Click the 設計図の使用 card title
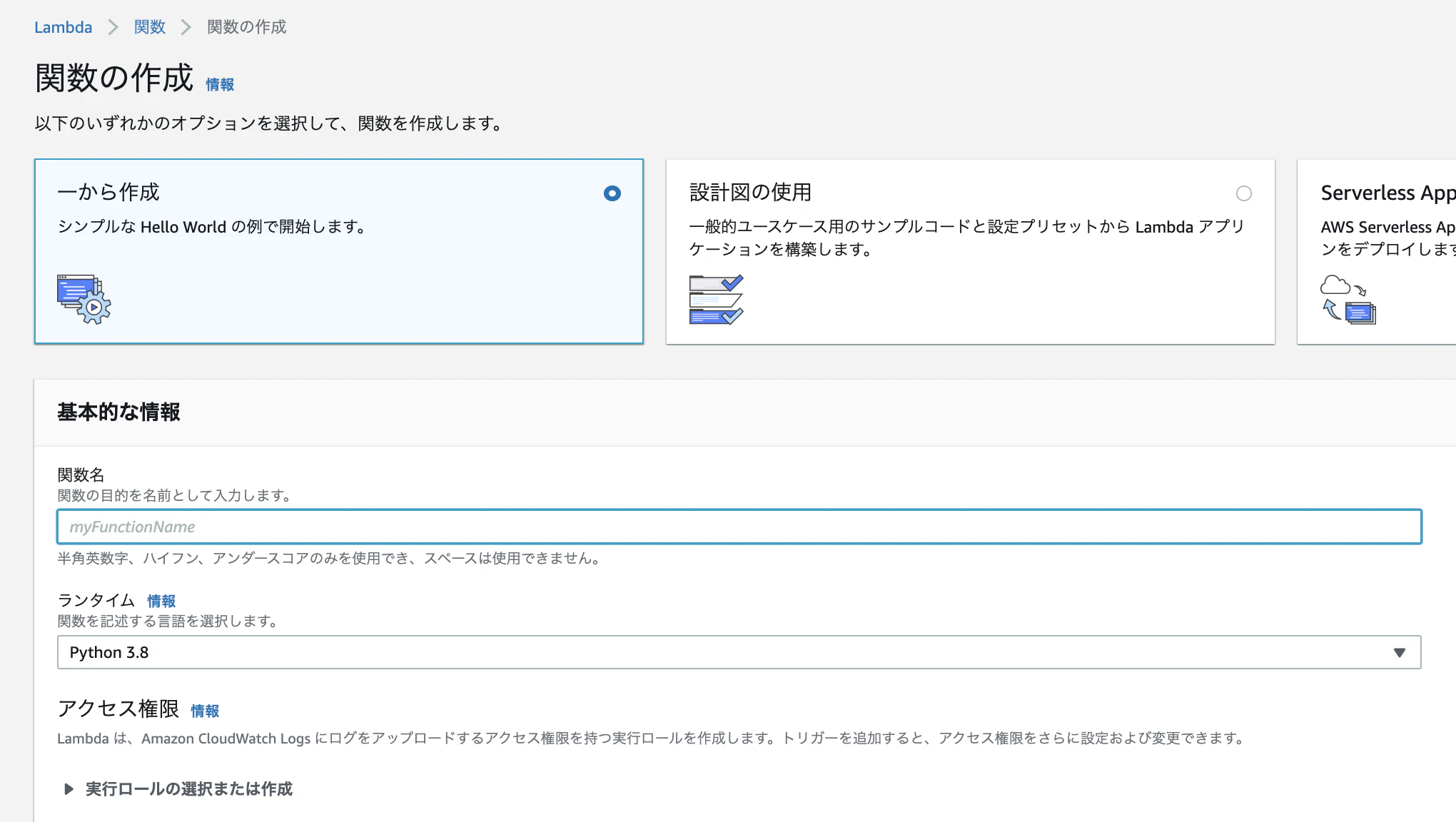The height and width of the screenshot is (822, 1456). 750,192
